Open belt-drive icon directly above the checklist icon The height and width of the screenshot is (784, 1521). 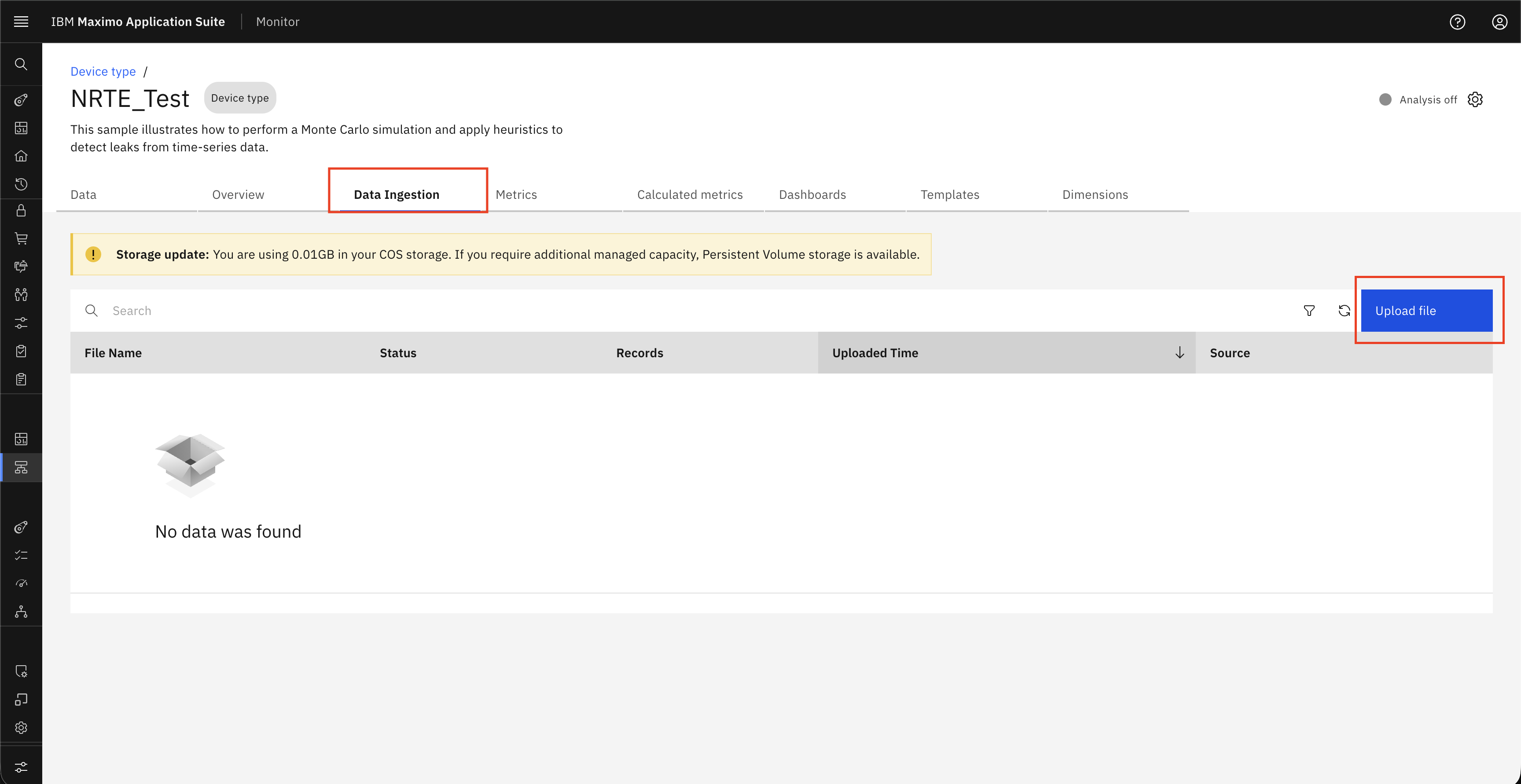click(x=21, y=527)
